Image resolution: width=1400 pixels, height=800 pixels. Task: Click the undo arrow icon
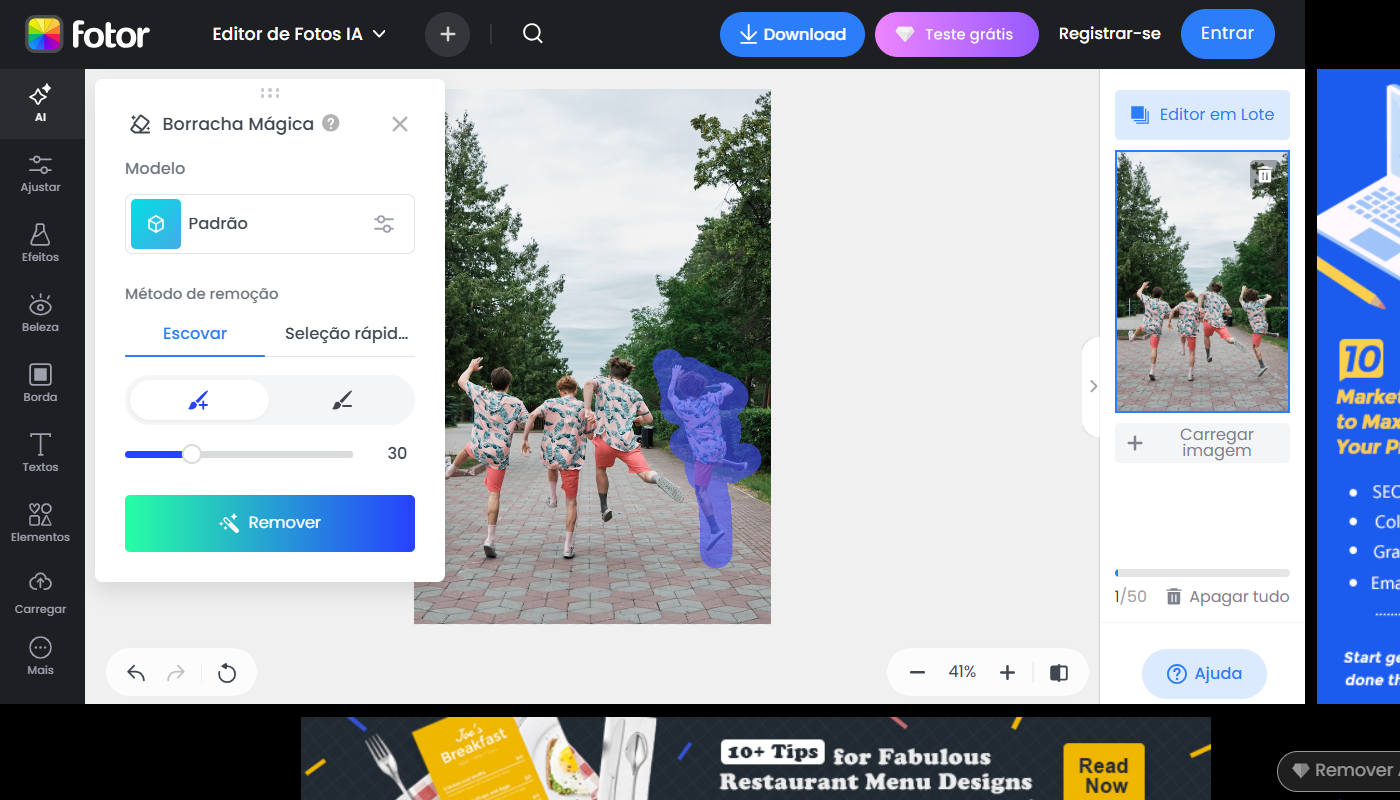[136, 673]
